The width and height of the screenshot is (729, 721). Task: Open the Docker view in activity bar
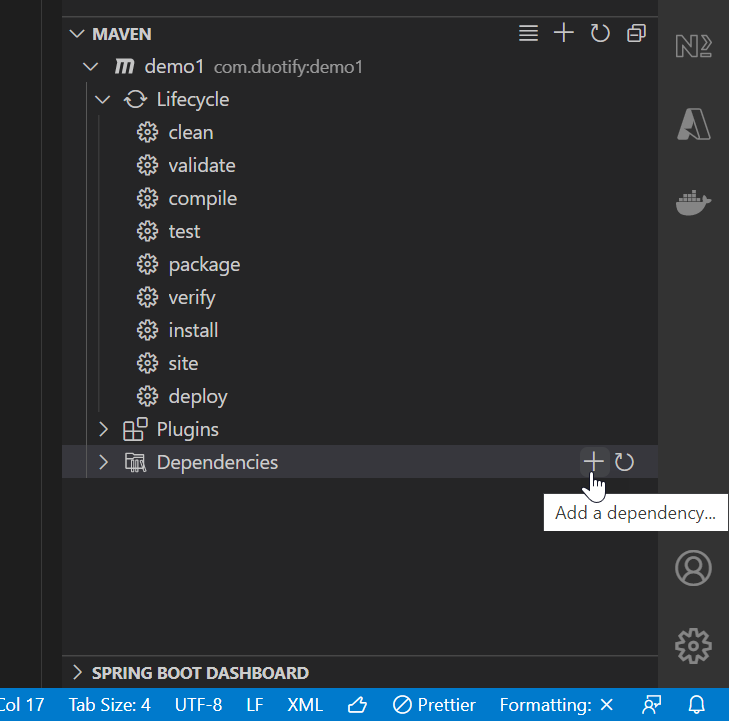[693, 202]
